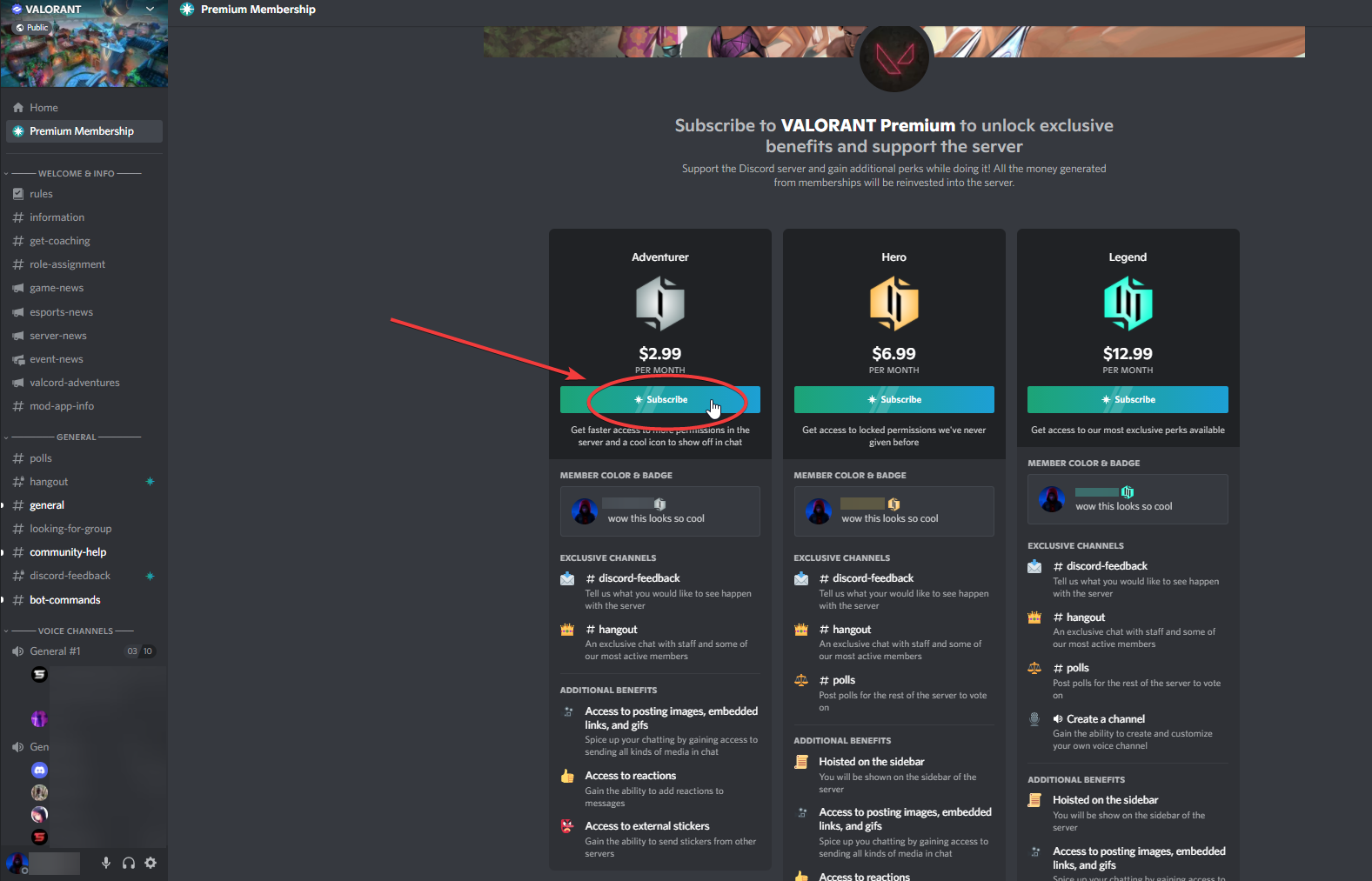Click the silver Adventurer tier emblem
Image resolution: width=1372 pixels, height=881 pixels.
pyautogui.click(x=660, y=304)
